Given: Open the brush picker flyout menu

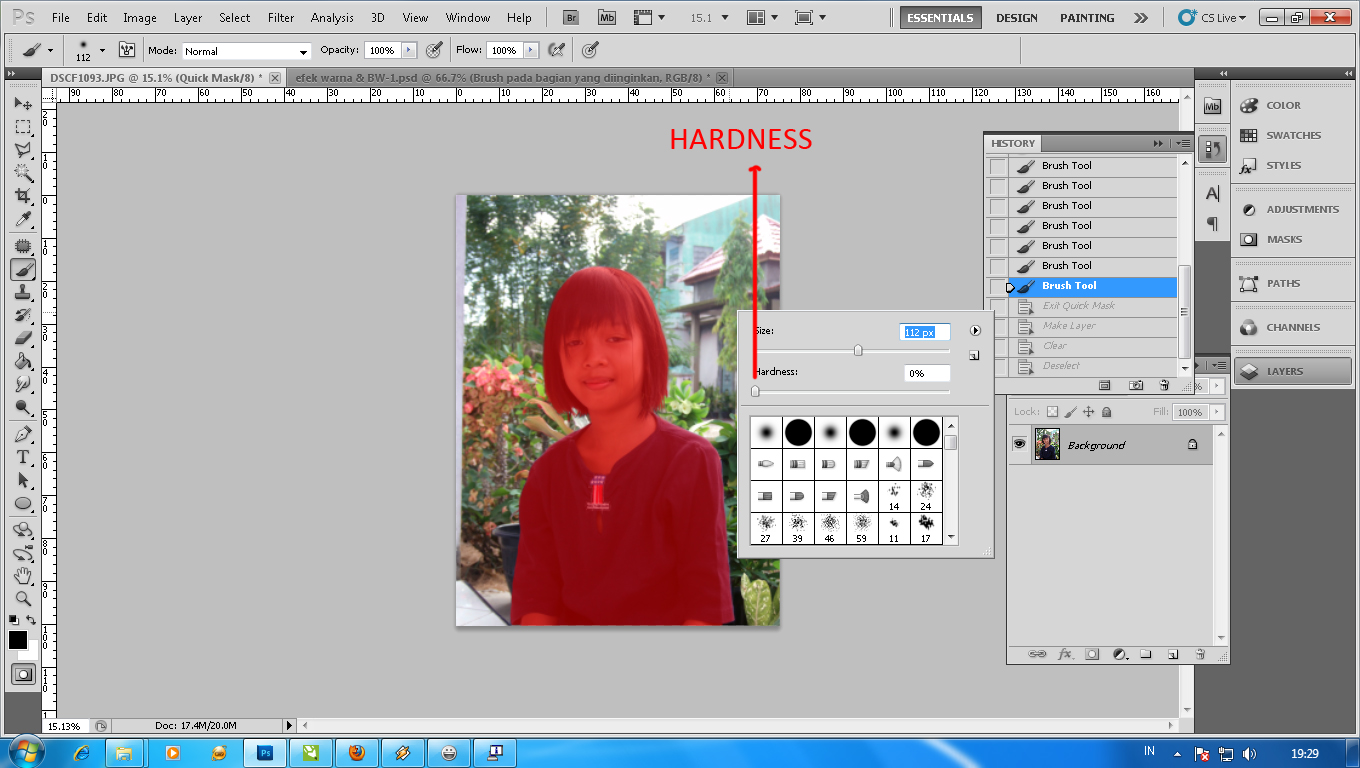Looking at the screenshot, I should coord(975,330).
